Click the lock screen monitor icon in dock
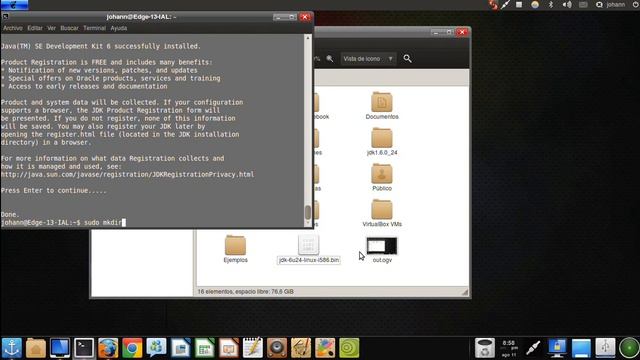Image resolution: width=640 pixels, height=360 pixels. pos(557,348)
